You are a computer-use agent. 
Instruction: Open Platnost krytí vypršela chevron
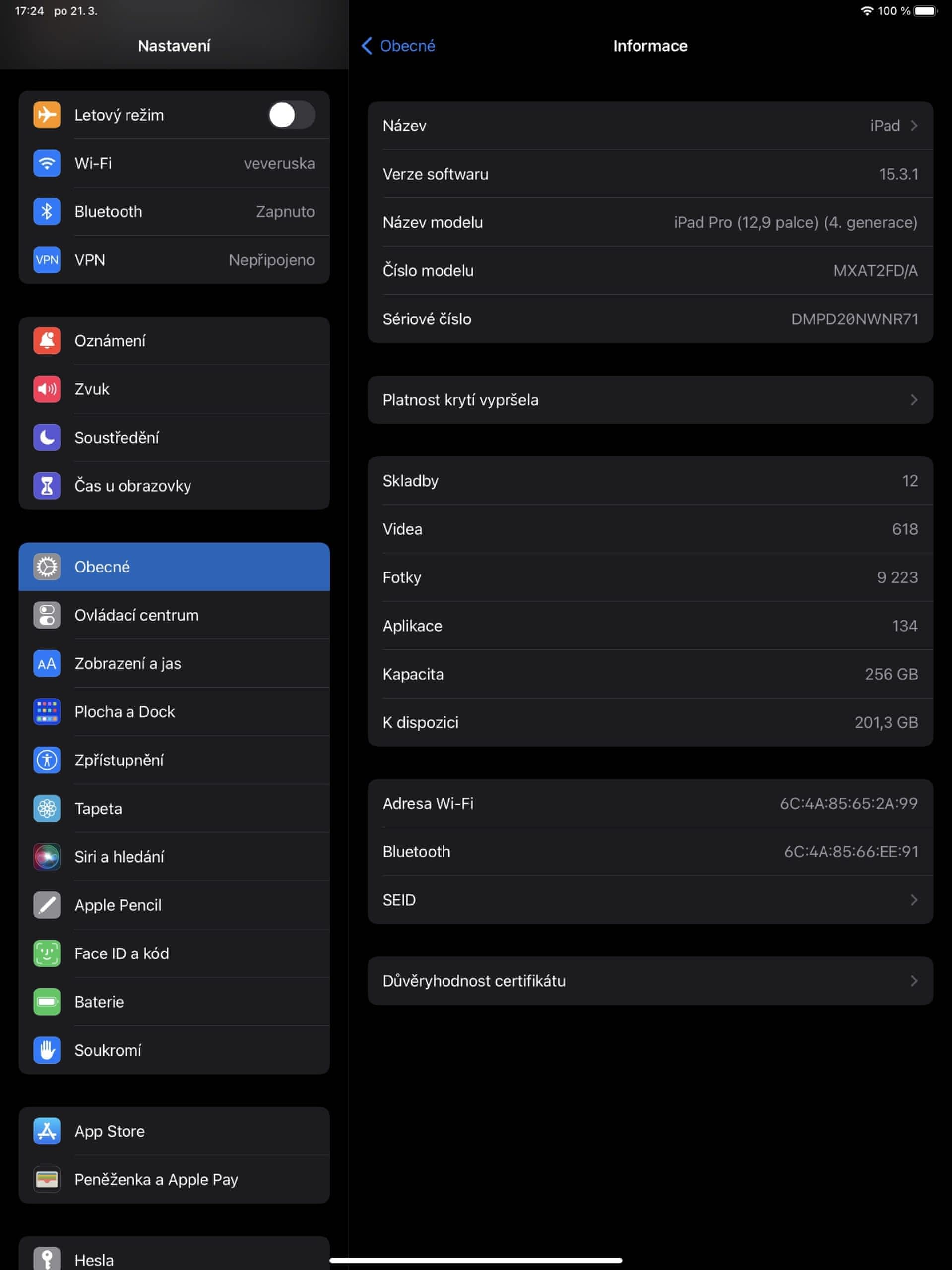click(x=913, y=399)
